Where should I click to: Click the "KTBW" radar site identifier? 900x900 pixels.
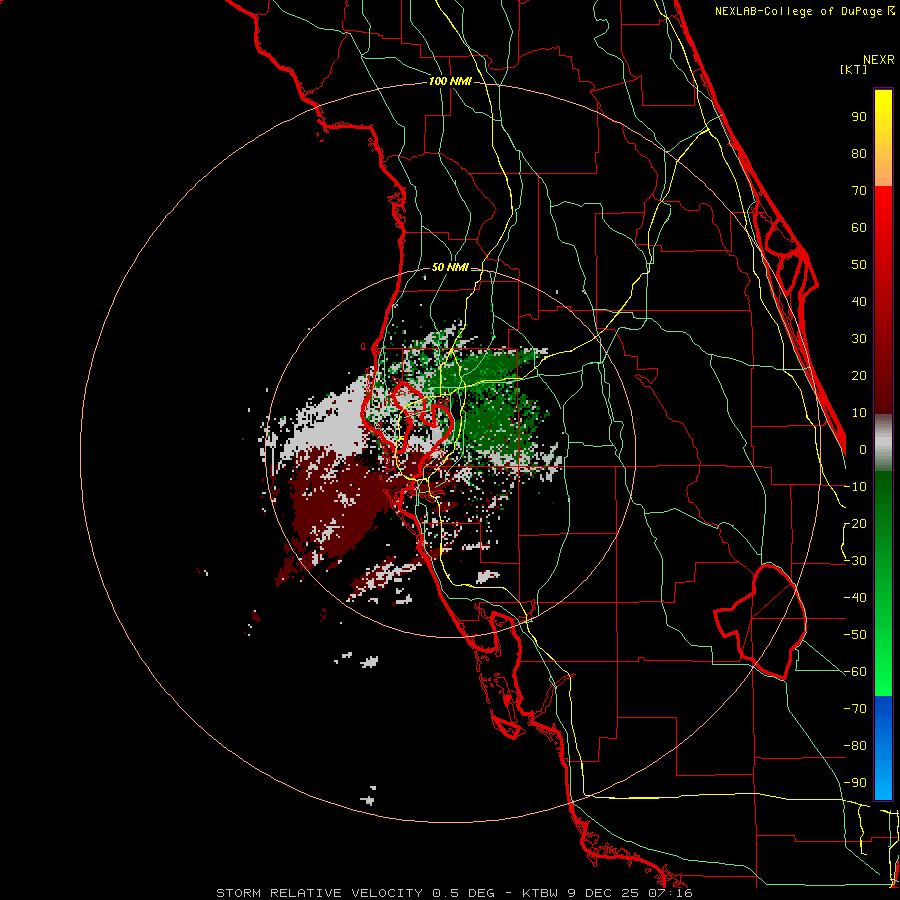coord(540,893)
